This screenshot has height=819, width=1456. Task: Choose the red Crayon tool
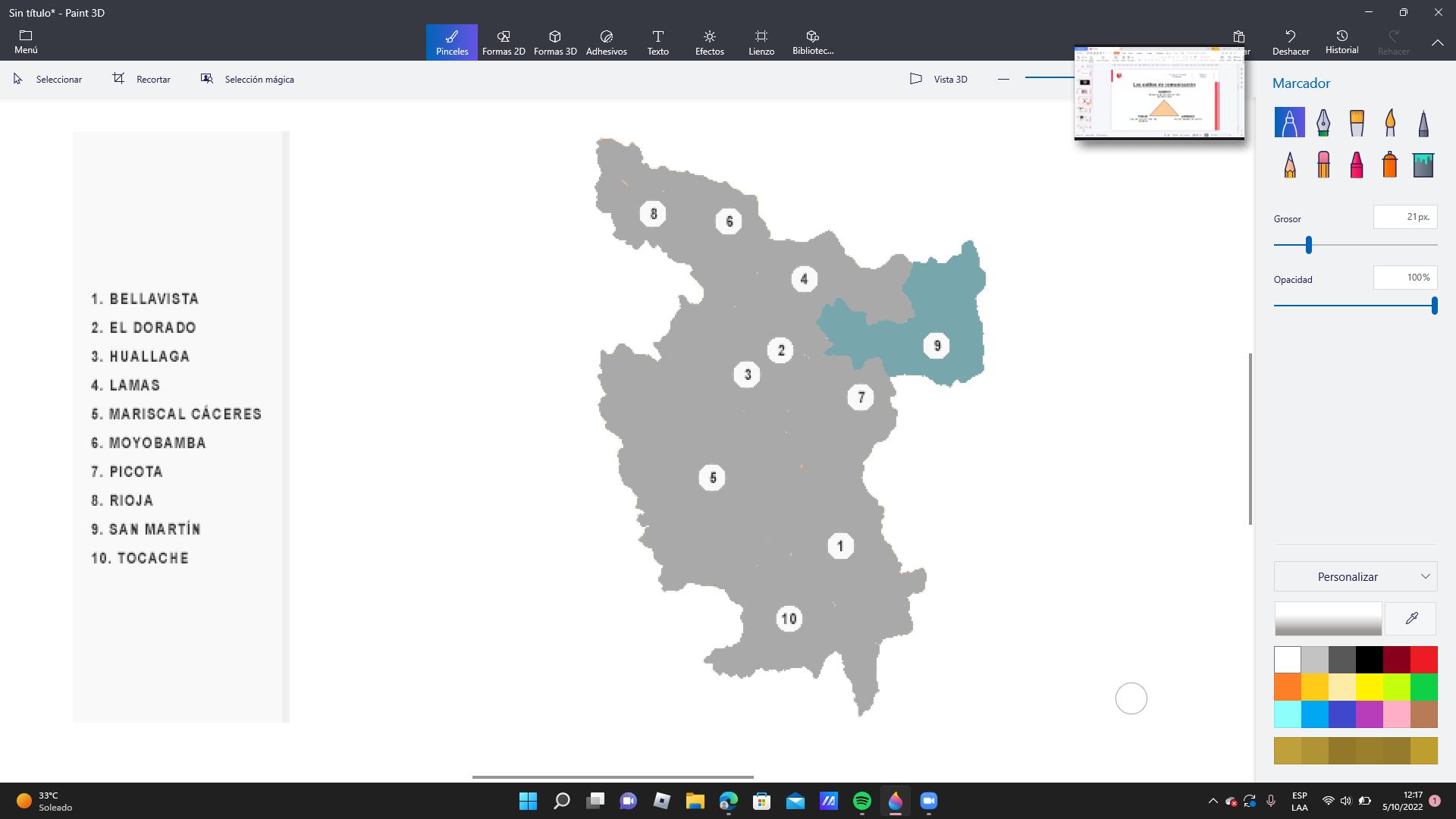1357,165
